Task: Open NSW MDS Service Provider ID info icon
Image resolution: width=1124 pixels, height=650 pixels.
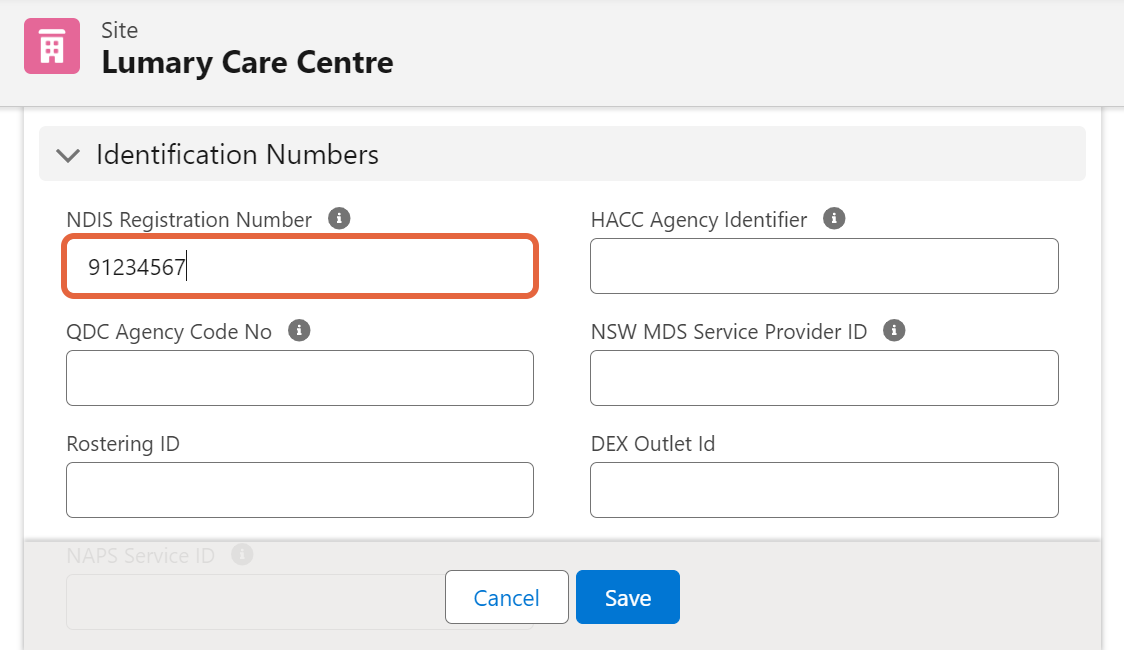Action: (x=894, y=330)
